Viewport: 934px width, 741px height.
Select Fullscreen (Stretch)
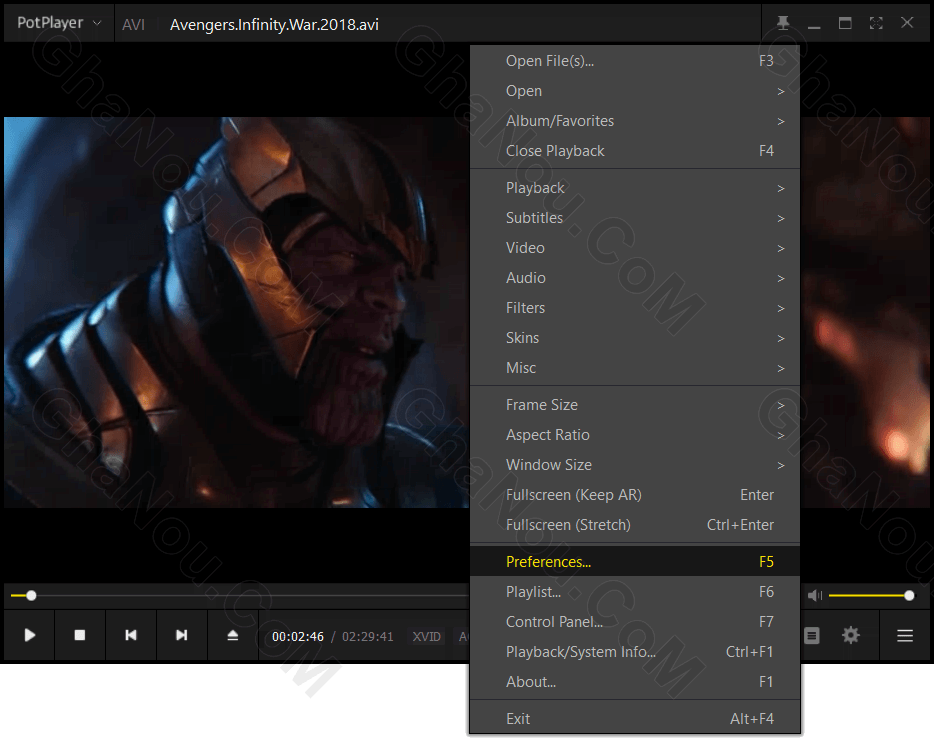tap(635, 525)
